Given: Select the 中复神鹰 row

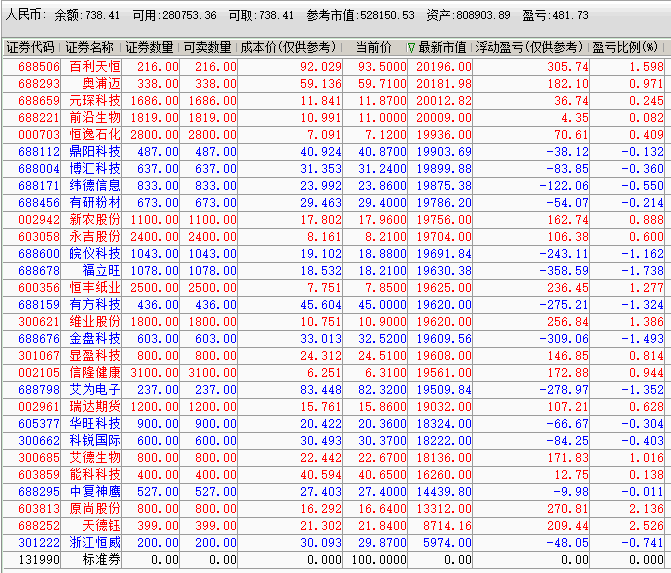Looking at the screenshot, I should [333, 492].
